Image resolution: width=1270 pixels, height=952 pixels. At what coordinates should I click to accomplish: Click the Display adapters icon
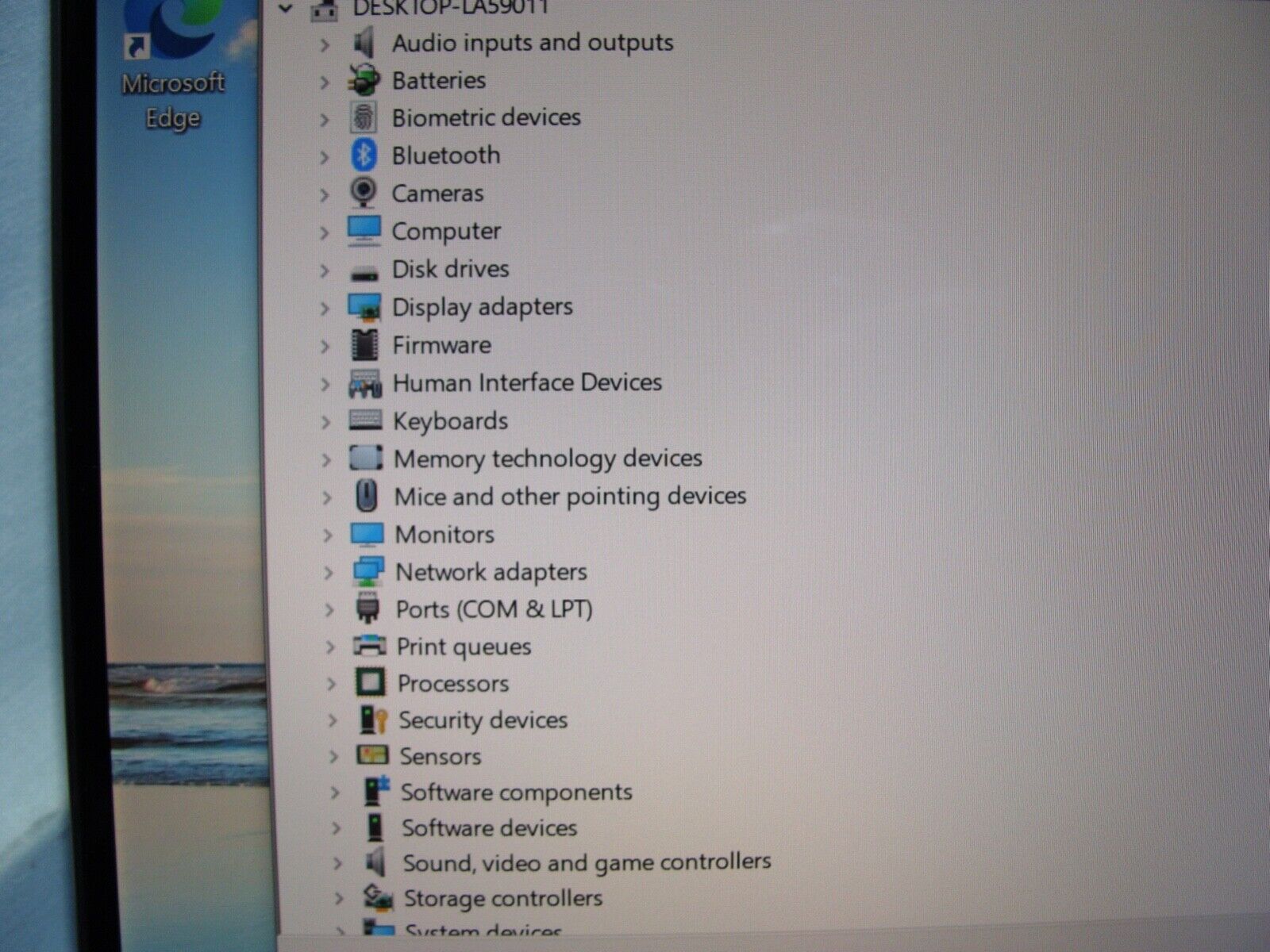coord(364,307)
